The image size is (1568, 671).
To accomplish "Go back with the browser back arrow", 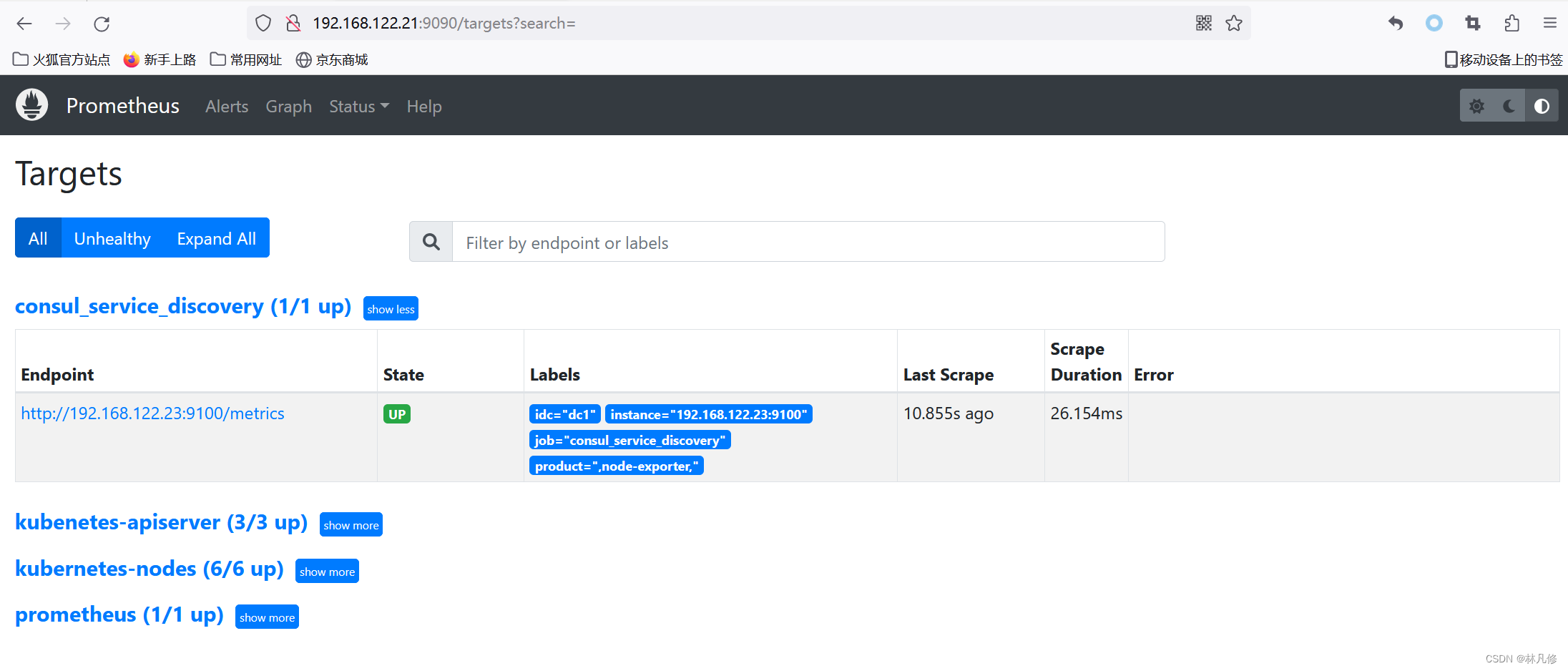I will 24,24.
